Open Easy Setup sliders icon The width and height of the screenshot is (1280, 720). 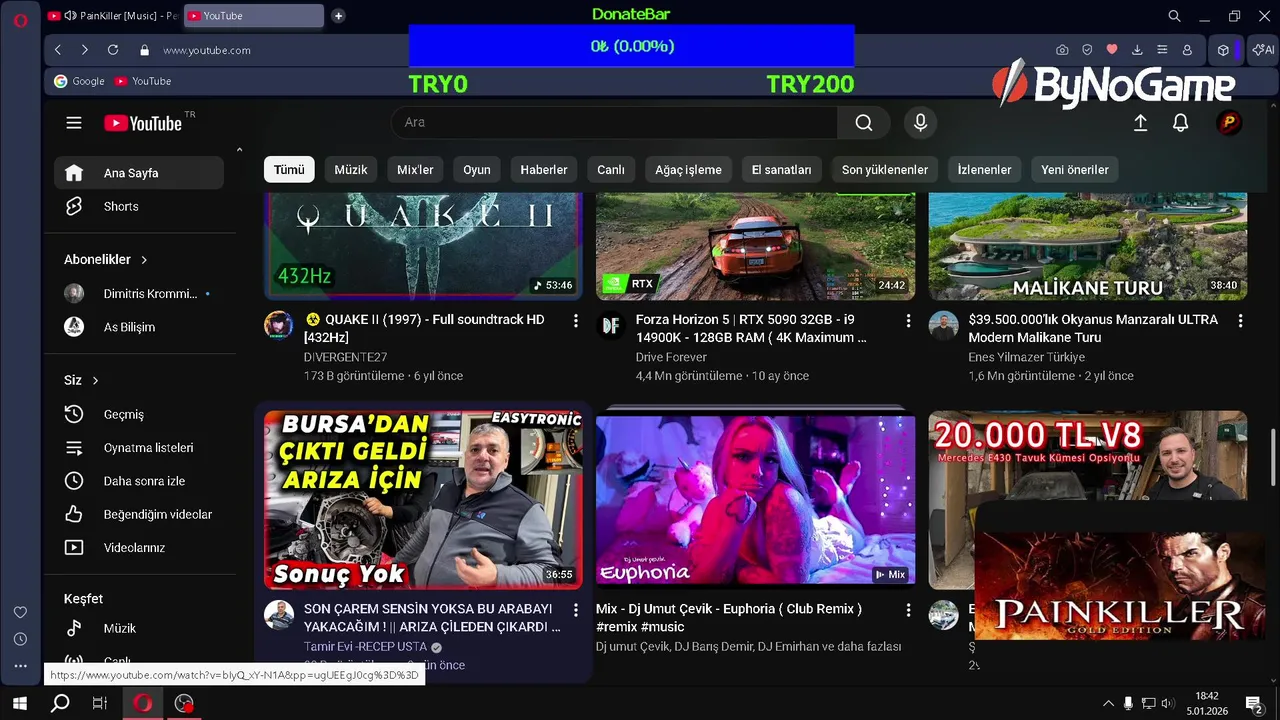(x=1162, y=50)
